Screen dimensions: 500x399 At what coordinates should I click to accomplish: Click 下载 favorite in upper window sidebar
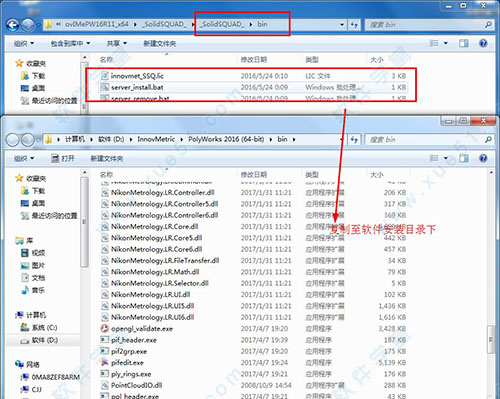point(33,76)
